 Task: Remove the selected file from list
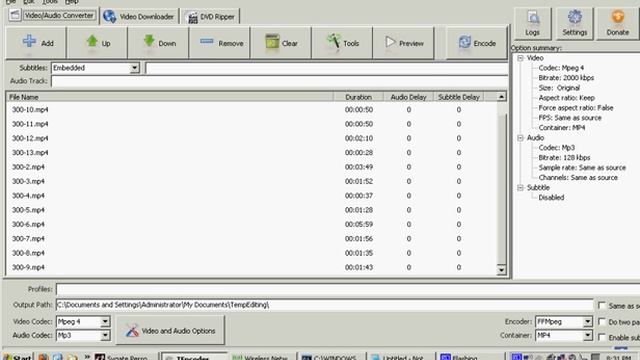pyautogui.click(x=220, y=43)
